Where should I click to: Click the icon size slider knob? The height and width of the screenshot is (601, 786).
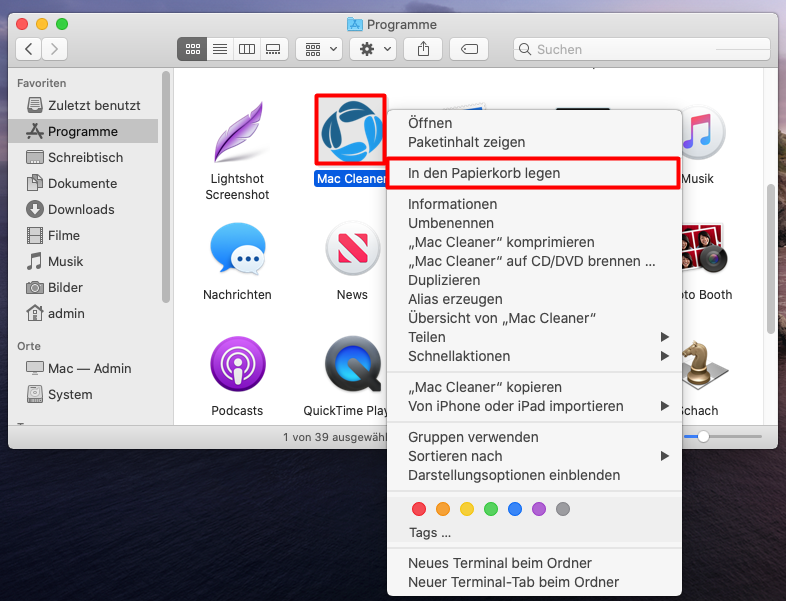[704, 437]
